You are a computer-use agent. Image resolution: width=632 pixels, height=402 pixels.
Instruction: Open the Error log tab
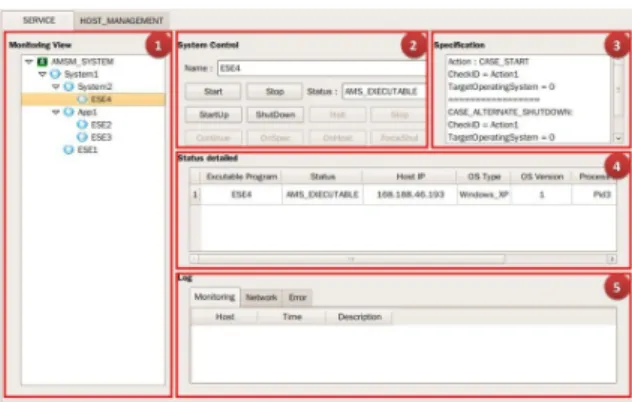click(297, 298)
